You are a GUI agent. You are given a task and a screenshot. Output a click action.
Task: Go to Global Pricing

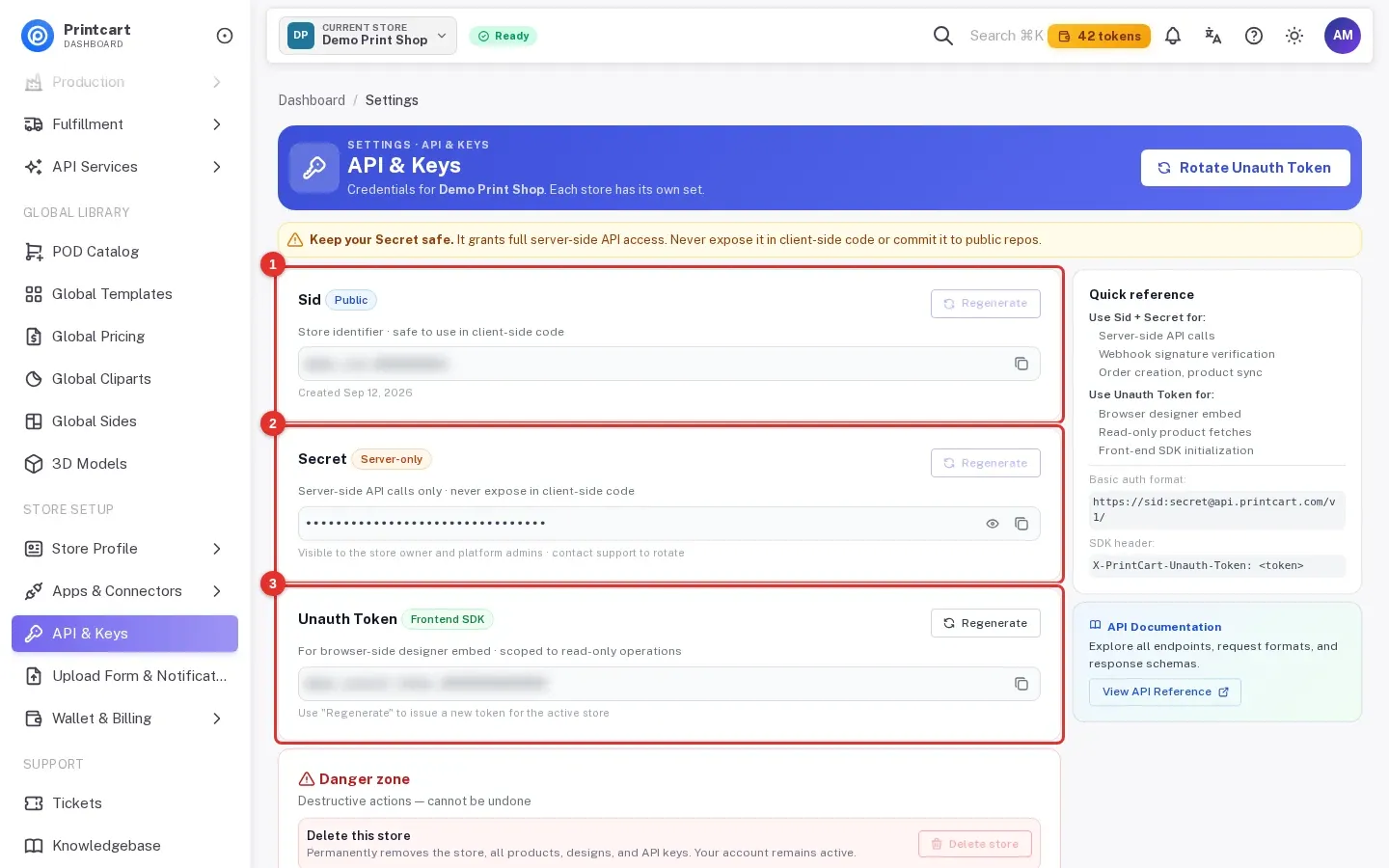[124, 337]
